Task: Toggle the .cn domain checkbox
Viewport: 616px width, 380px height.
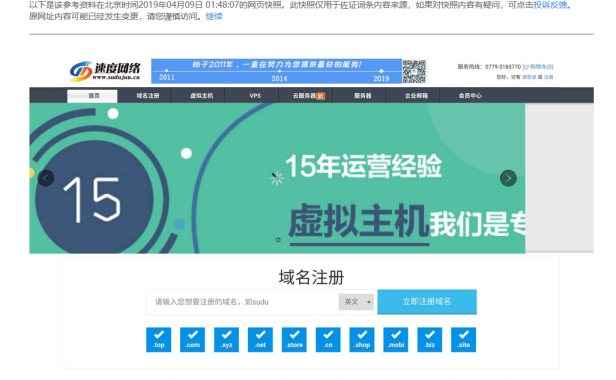Action: click(x=328, y=340)
